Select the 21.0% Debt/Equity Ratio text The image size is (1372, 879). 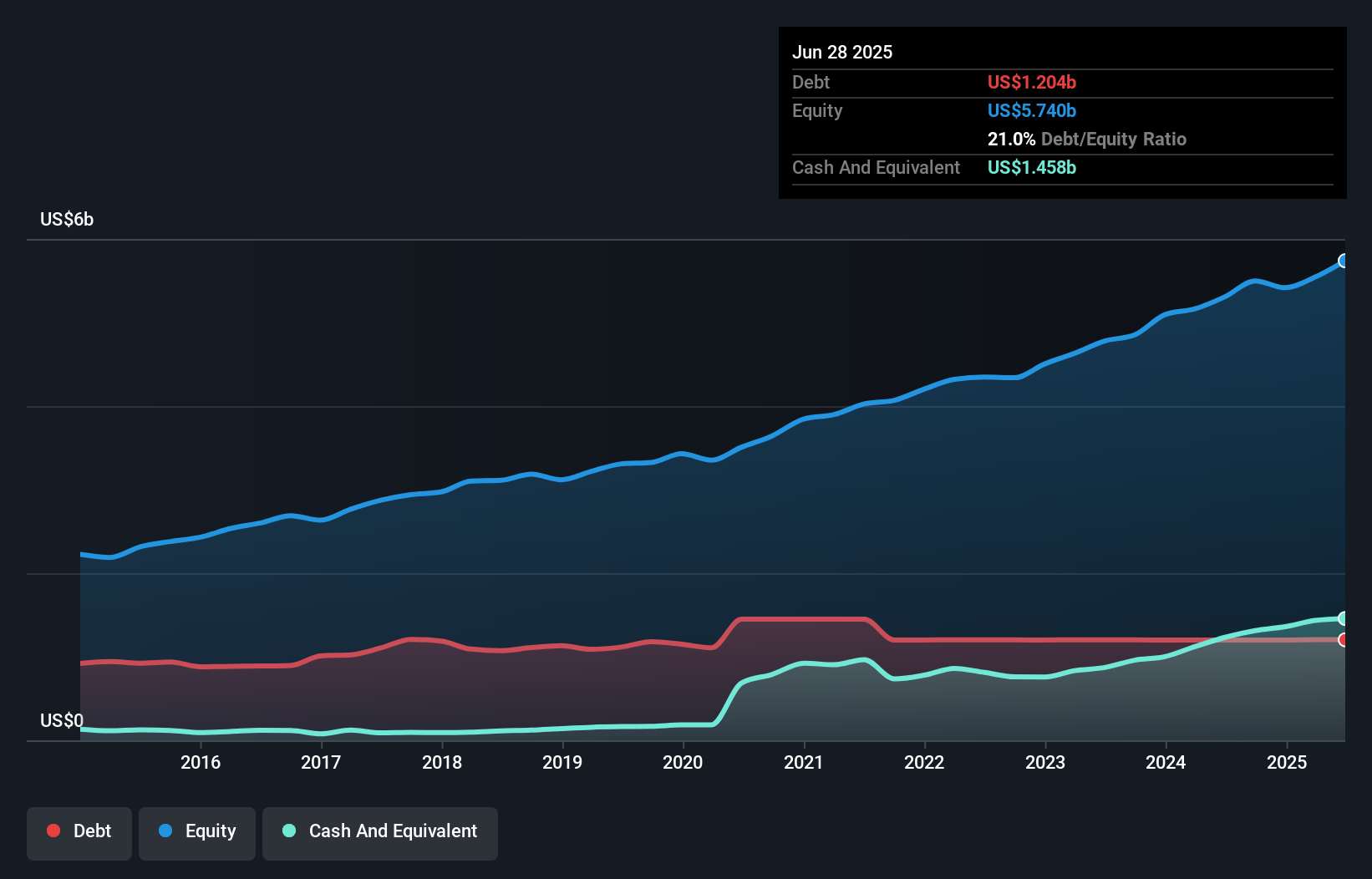click(1086, 139)
